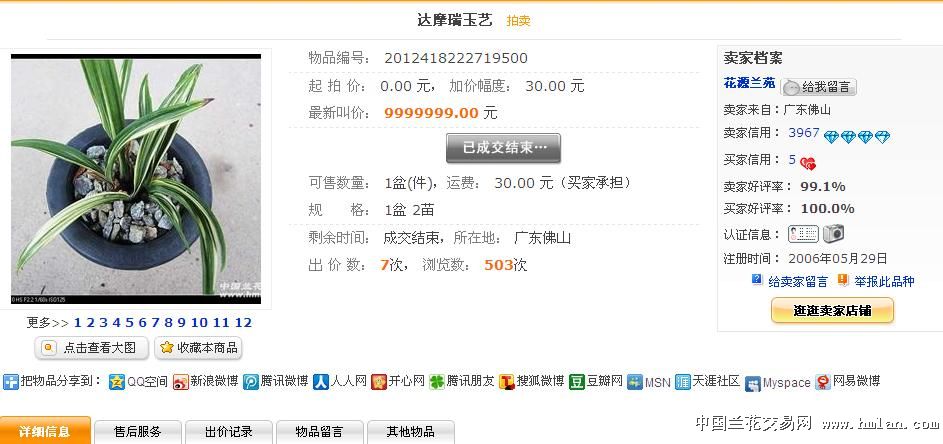Viewport: 943px width, 444px height.
Task: Share item to 天涯社区 icon
Action: tap(683, 382)
